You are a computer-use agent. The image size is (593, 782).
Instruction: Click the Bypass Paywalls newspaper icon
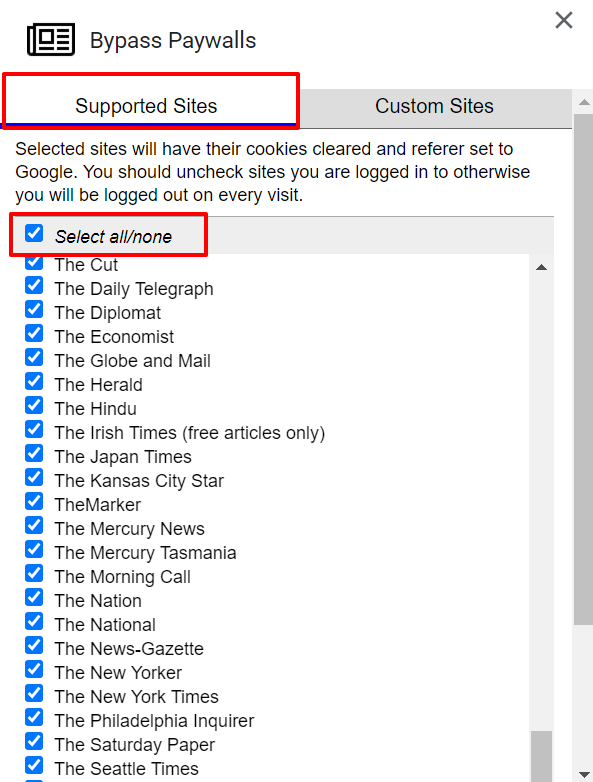[x=51, y=39]
